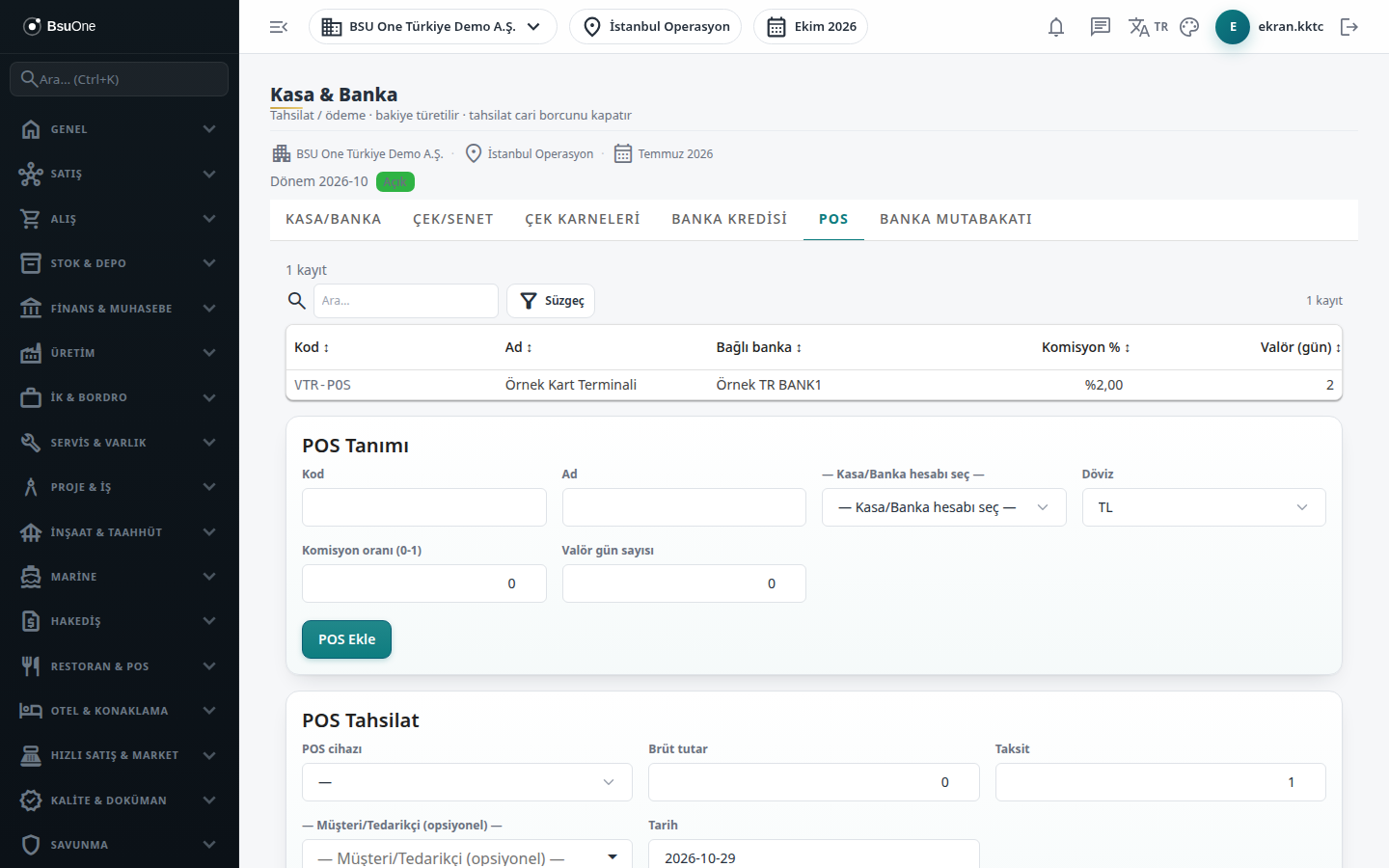The height and width of the screenshot is (868, 1389).
Task: Click the STOK & DEPO box icon
Action: (x=31, y=263)
